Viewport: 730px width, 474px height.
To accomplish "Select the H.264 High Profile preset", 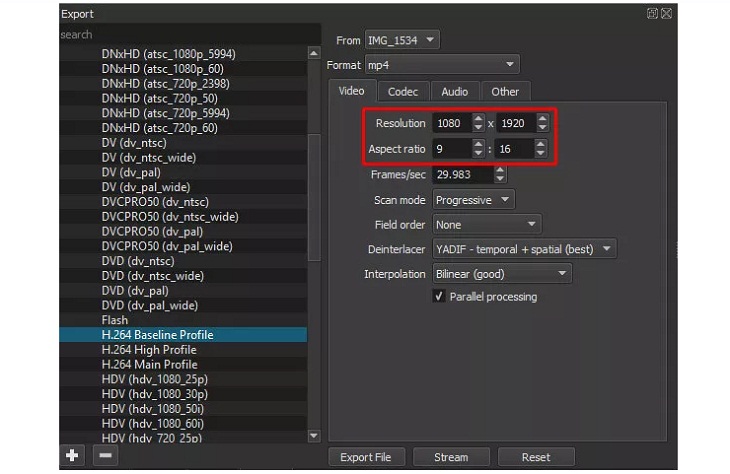I will [149, 350].
